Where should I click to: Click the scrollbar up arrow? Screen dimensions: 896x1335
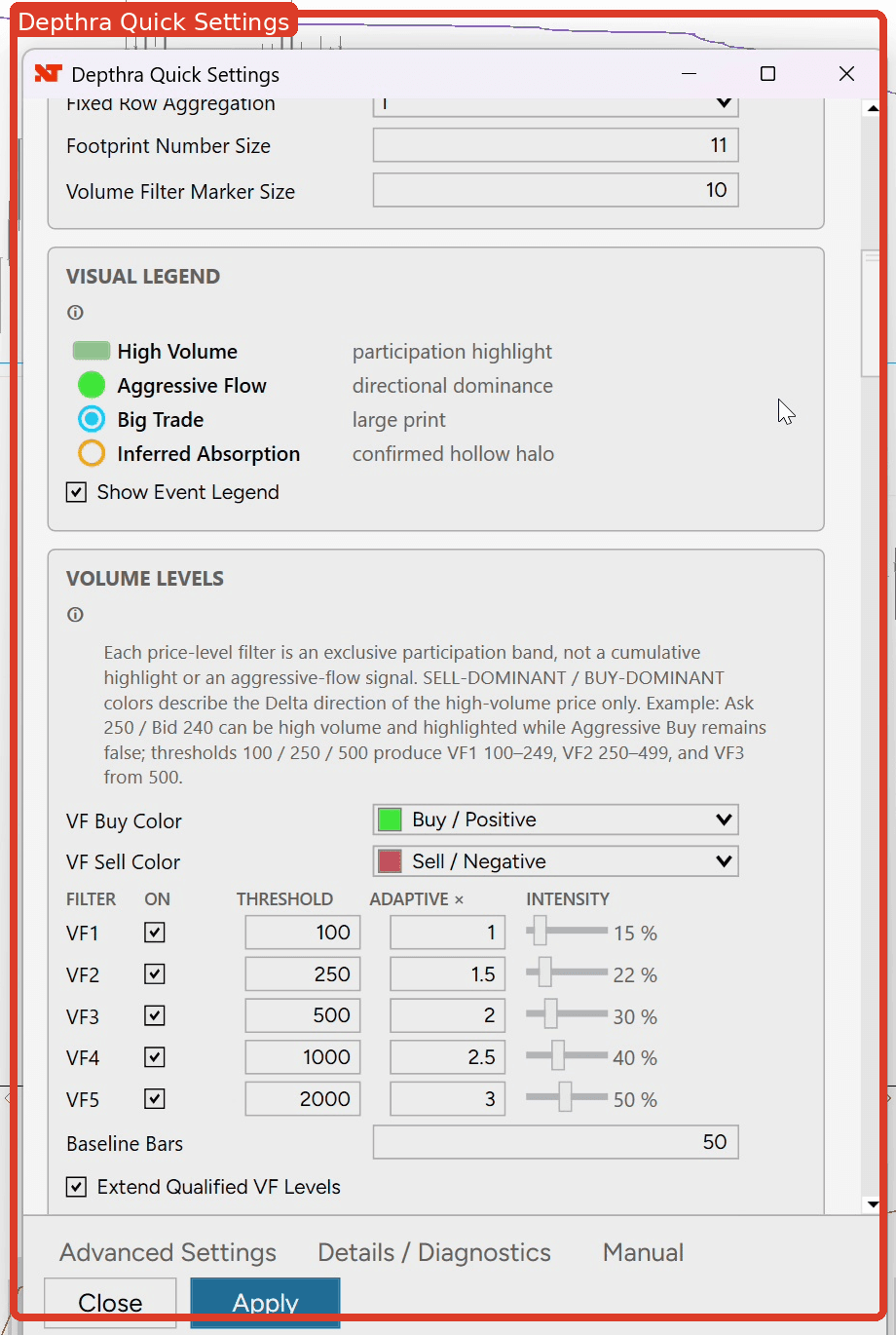tap(873, 108)
